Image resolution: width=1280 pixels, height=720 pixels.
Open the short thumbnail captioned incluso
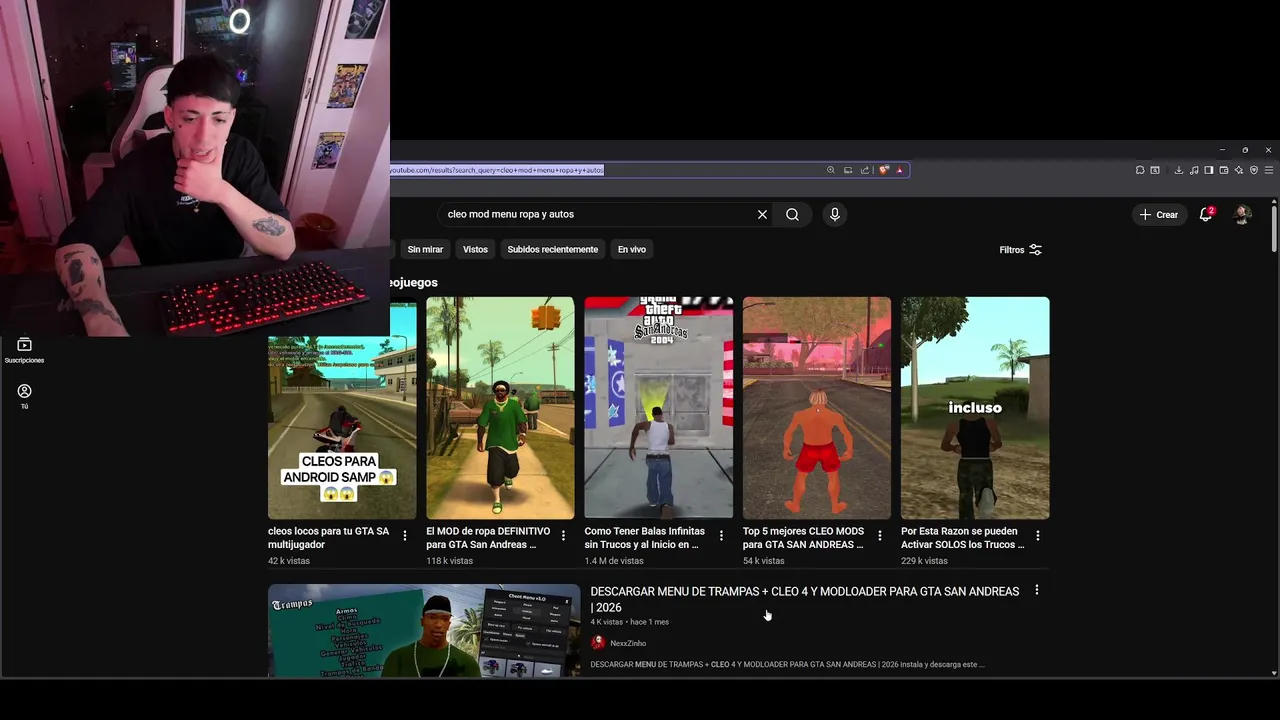click(975, 408)
